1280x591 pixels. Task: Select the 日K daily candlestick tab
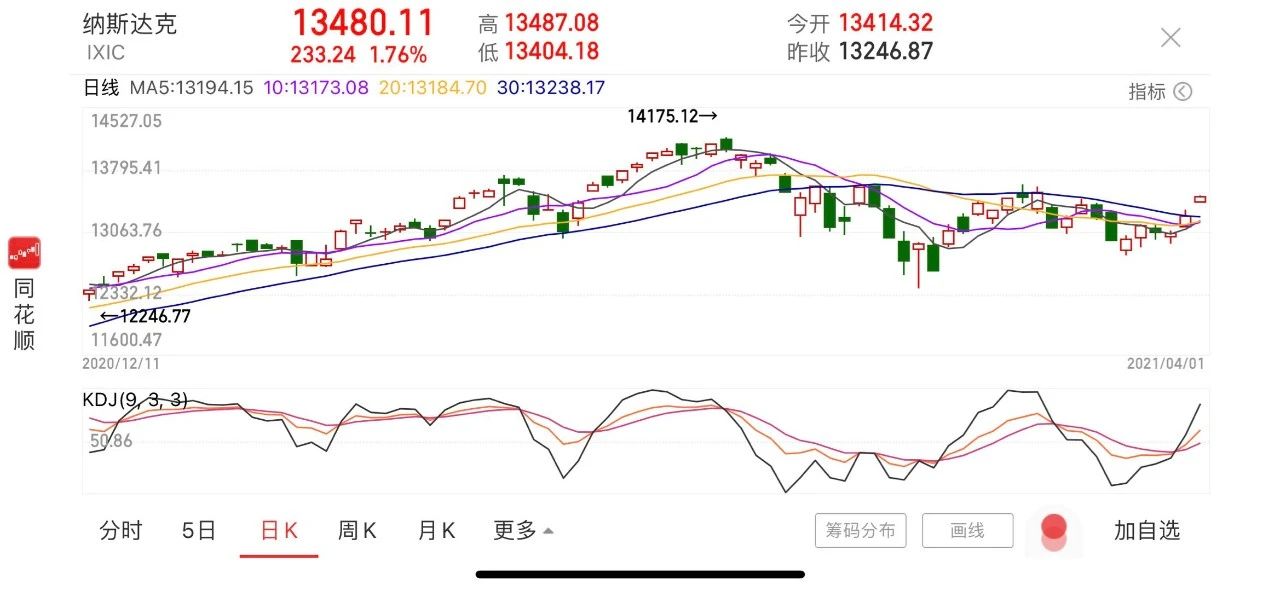pos(279,531)
